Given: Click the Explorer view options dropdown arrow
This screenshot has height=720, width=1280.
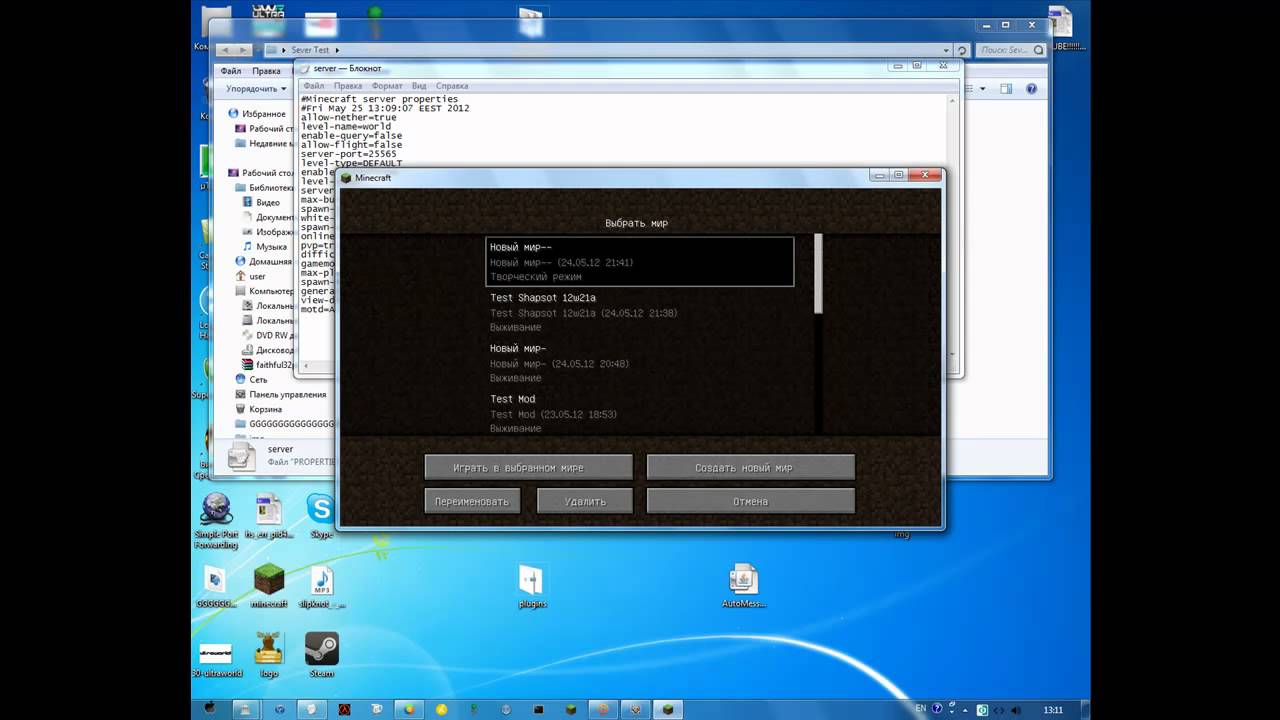Looking at the screenshot, I should pyautogui.click(x=983, y=89).
